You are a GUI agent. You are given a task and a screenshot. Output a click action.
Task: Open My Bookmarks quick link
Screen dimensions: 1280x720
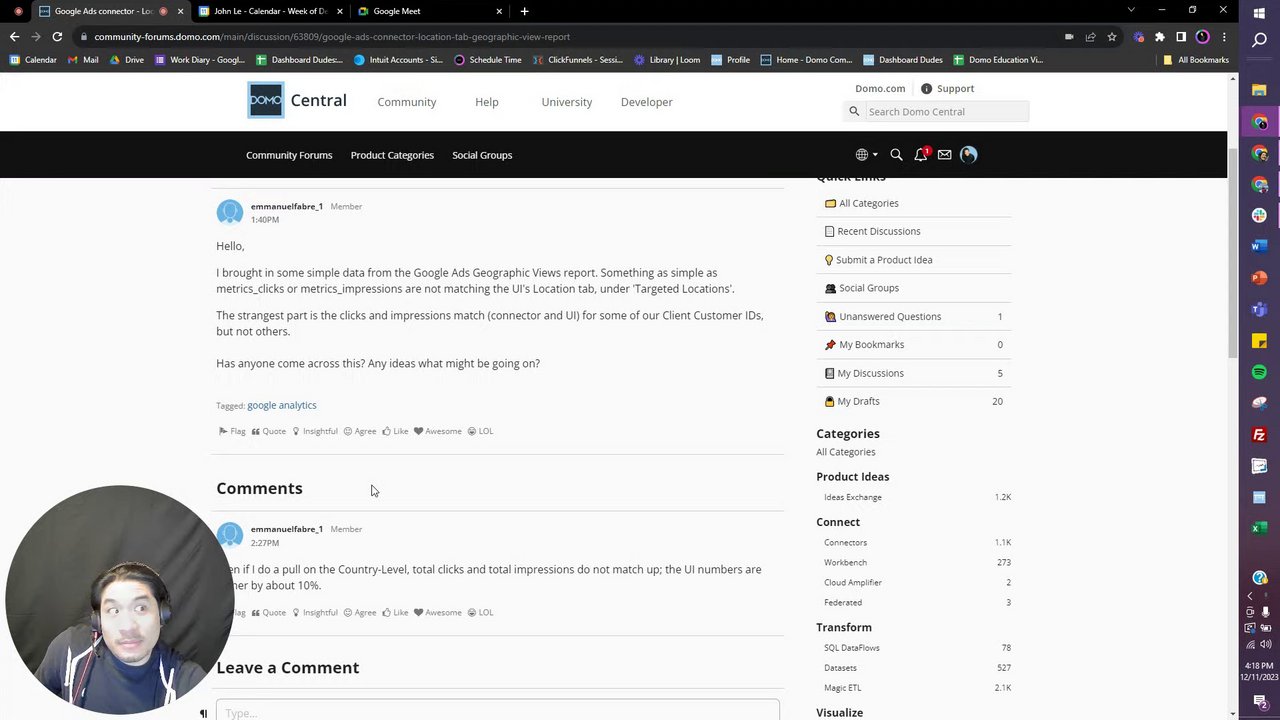tap(864, 344)
